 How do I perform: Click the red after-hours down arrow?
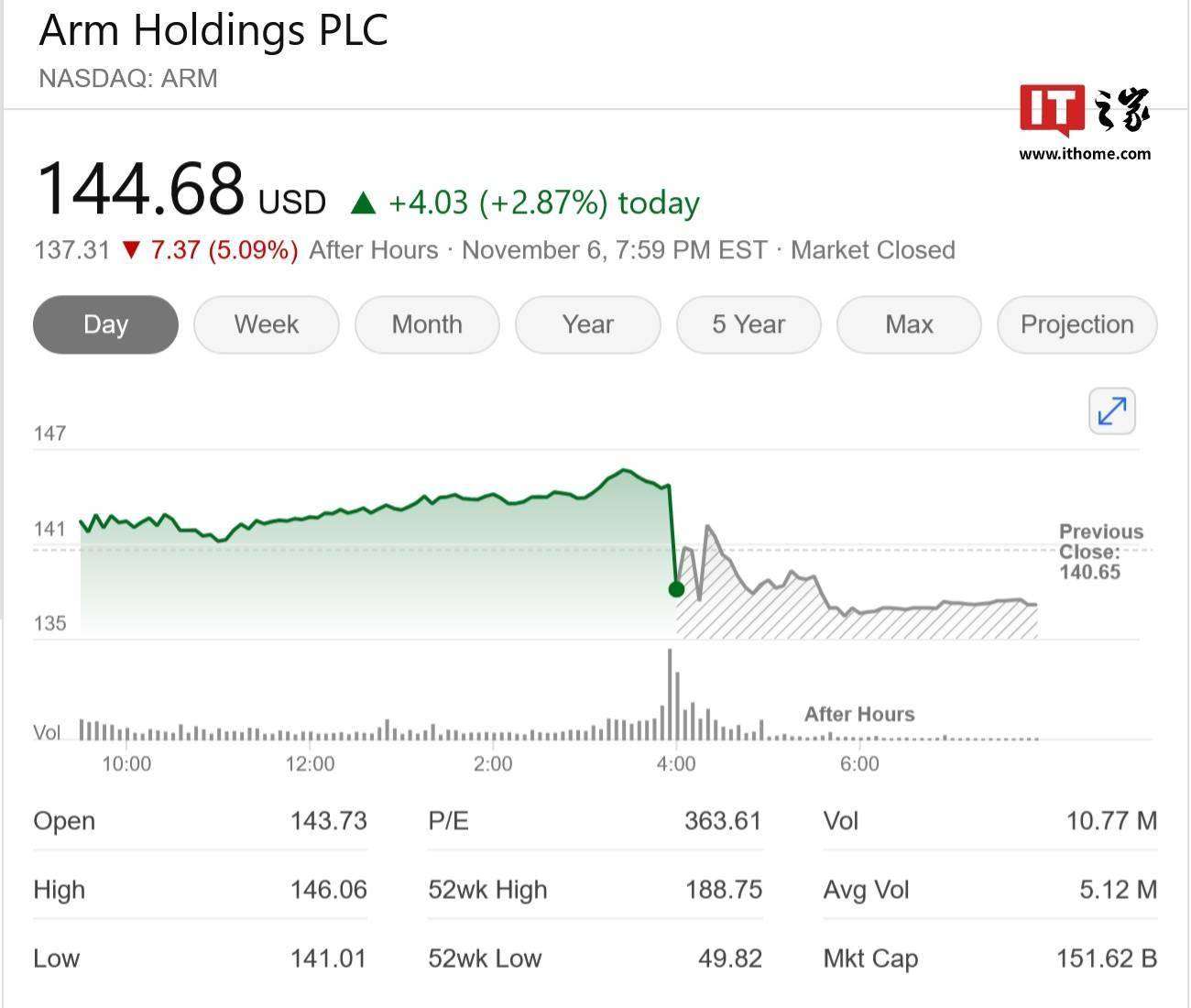[131, 250]
